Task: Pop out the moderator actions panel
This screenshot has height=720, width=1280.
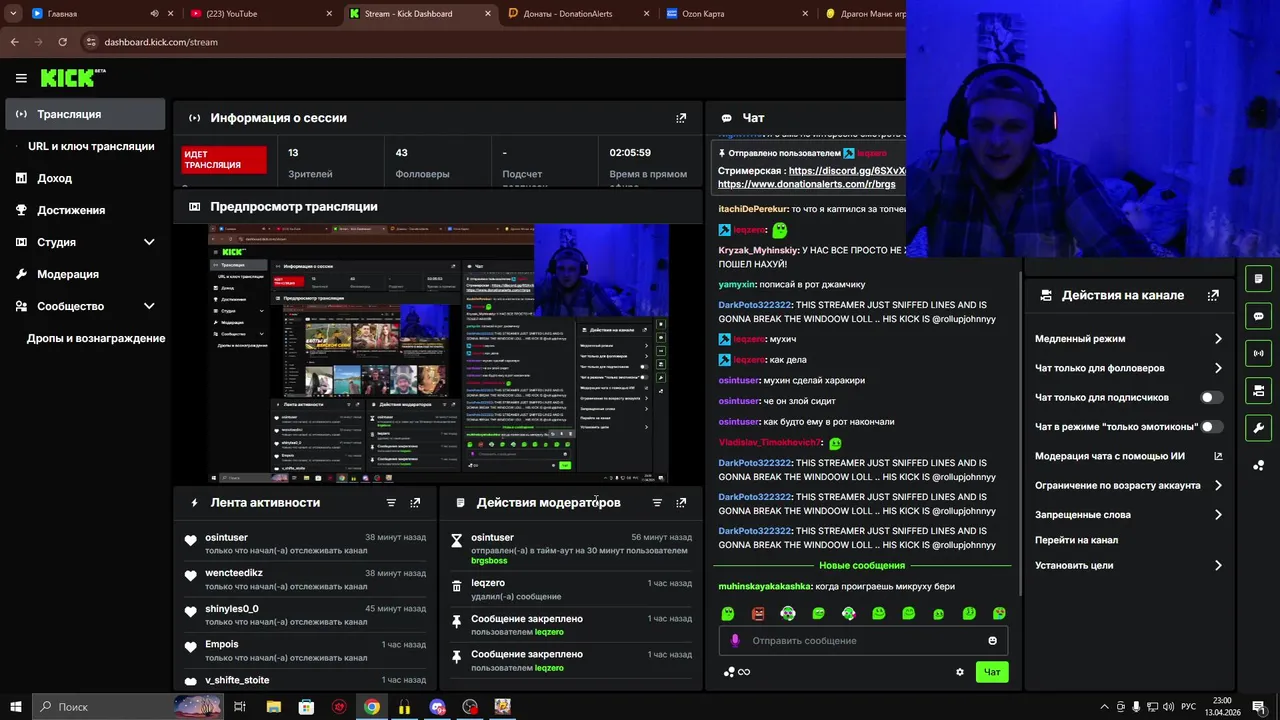Action: tap(681, 503)
